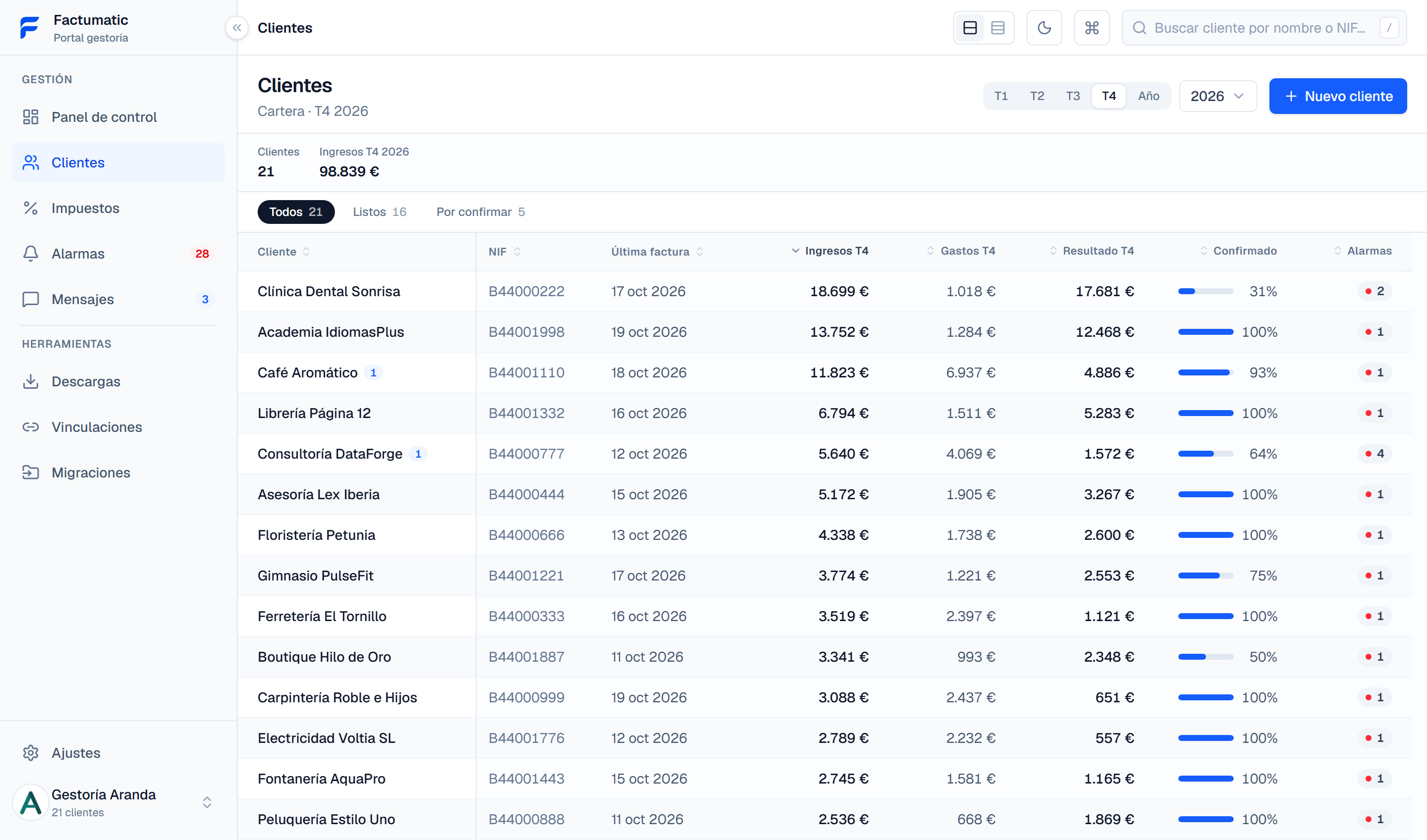This screenshot has width=1427, height=840.
Task: Open Alarmas bell icon
Action: pyautogui.click(x=31, y=254)
